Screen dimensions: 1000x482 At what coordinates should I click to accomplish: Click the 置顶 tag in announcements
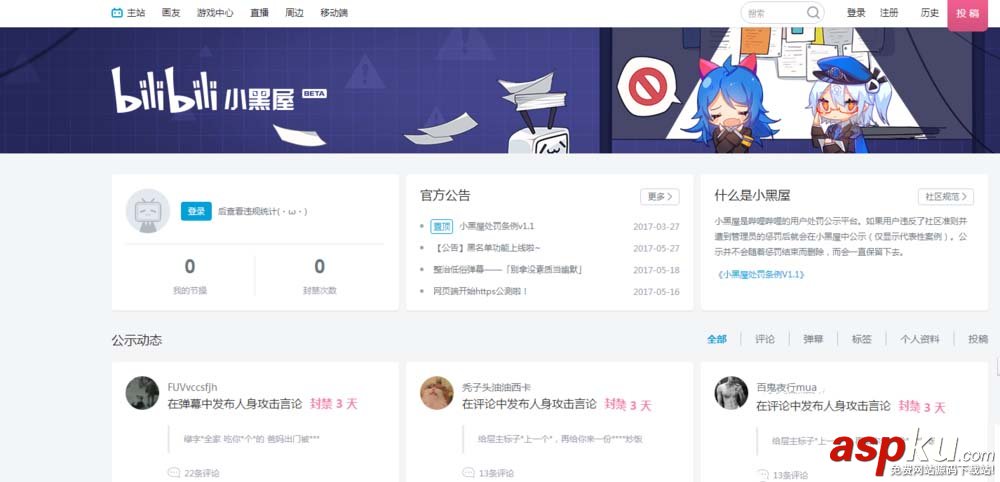coord(441,226)
